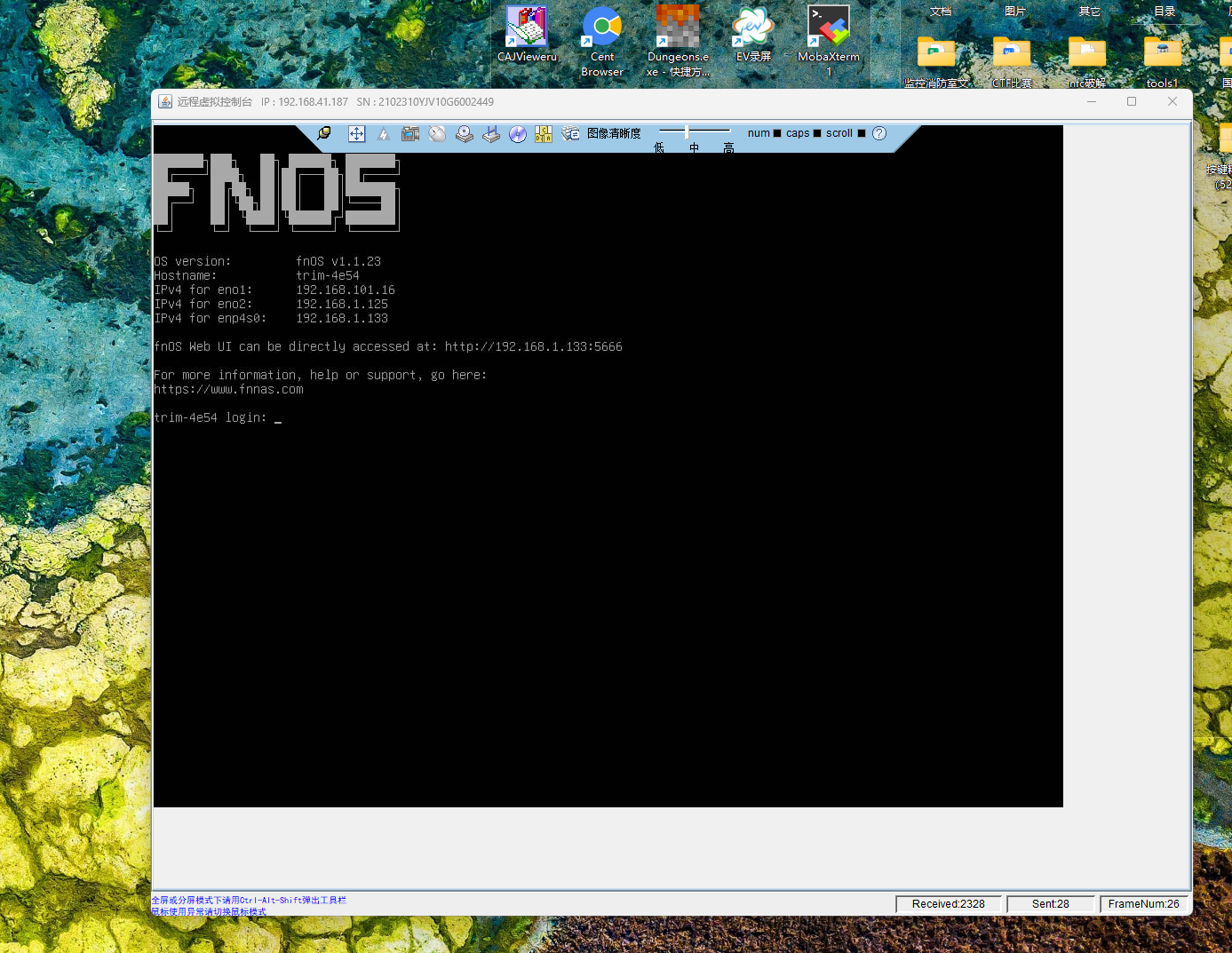The width and height of the screenshot is (1232, 953).
Task: Click the mouse mode toolbar icon
Action: tap(437, 134)
